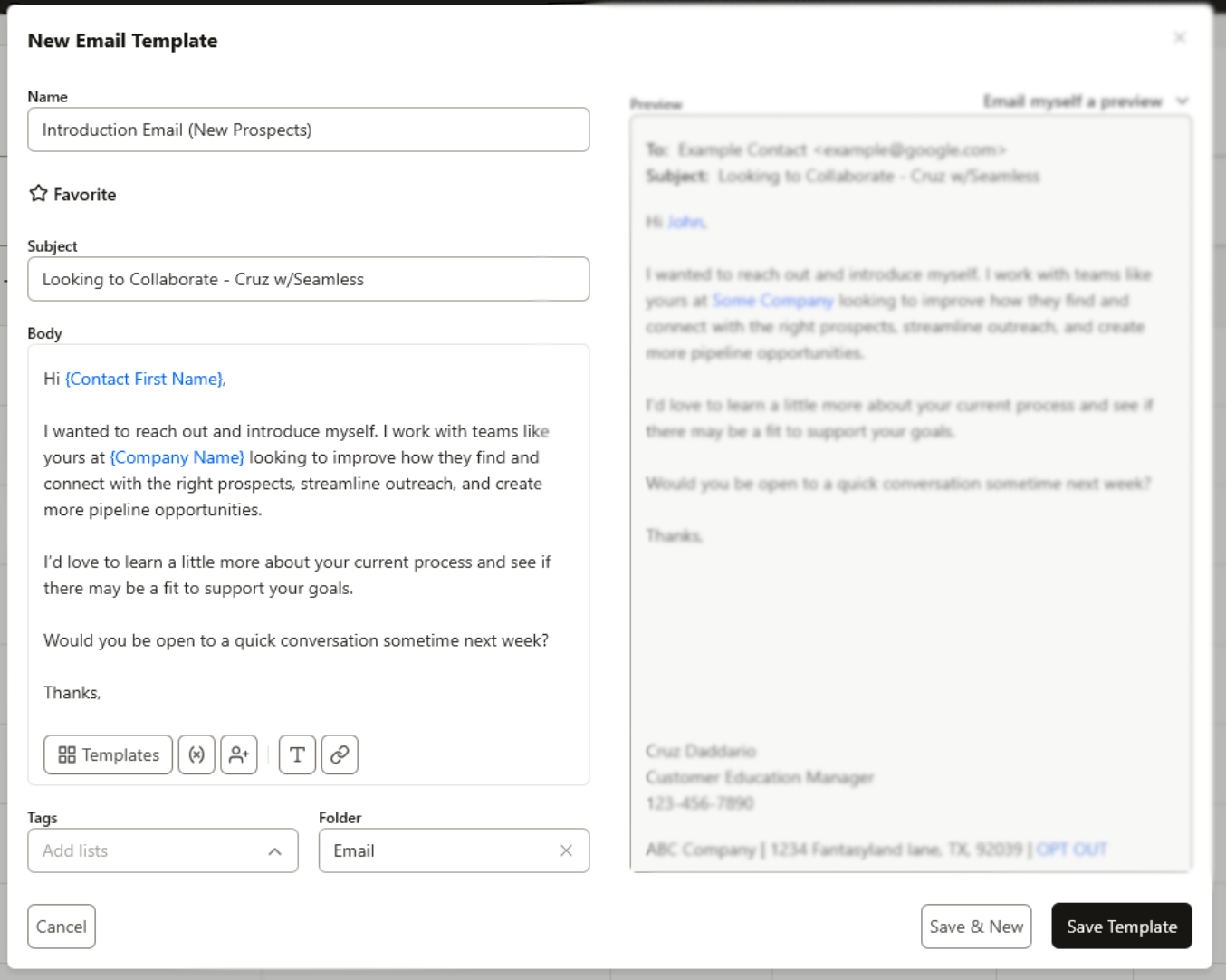Open the Folder selection field
This screenshot has width=1226, height=980.
435,850
